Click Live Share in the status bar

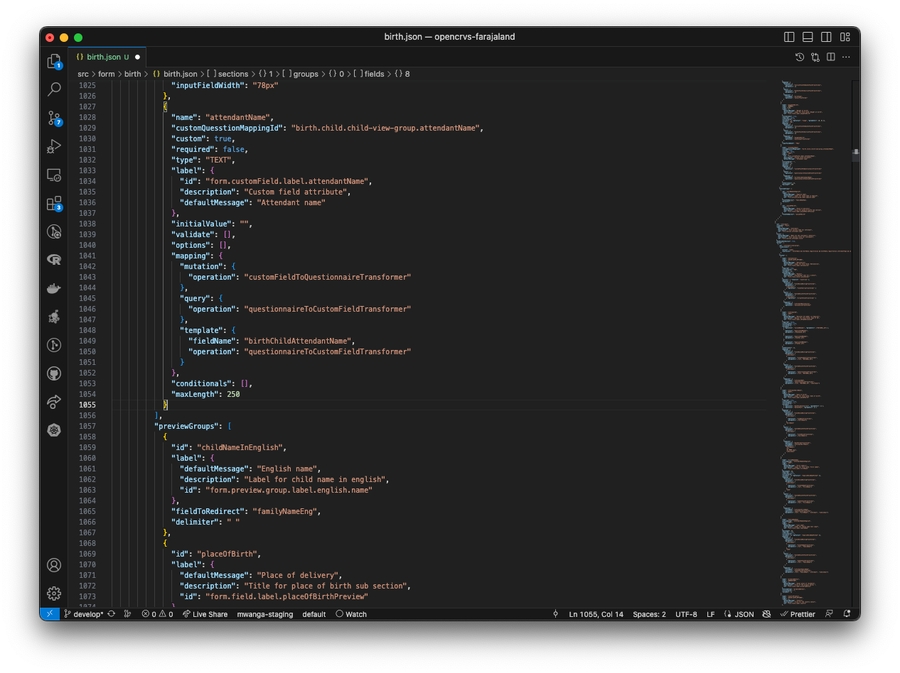pos(205,614)
